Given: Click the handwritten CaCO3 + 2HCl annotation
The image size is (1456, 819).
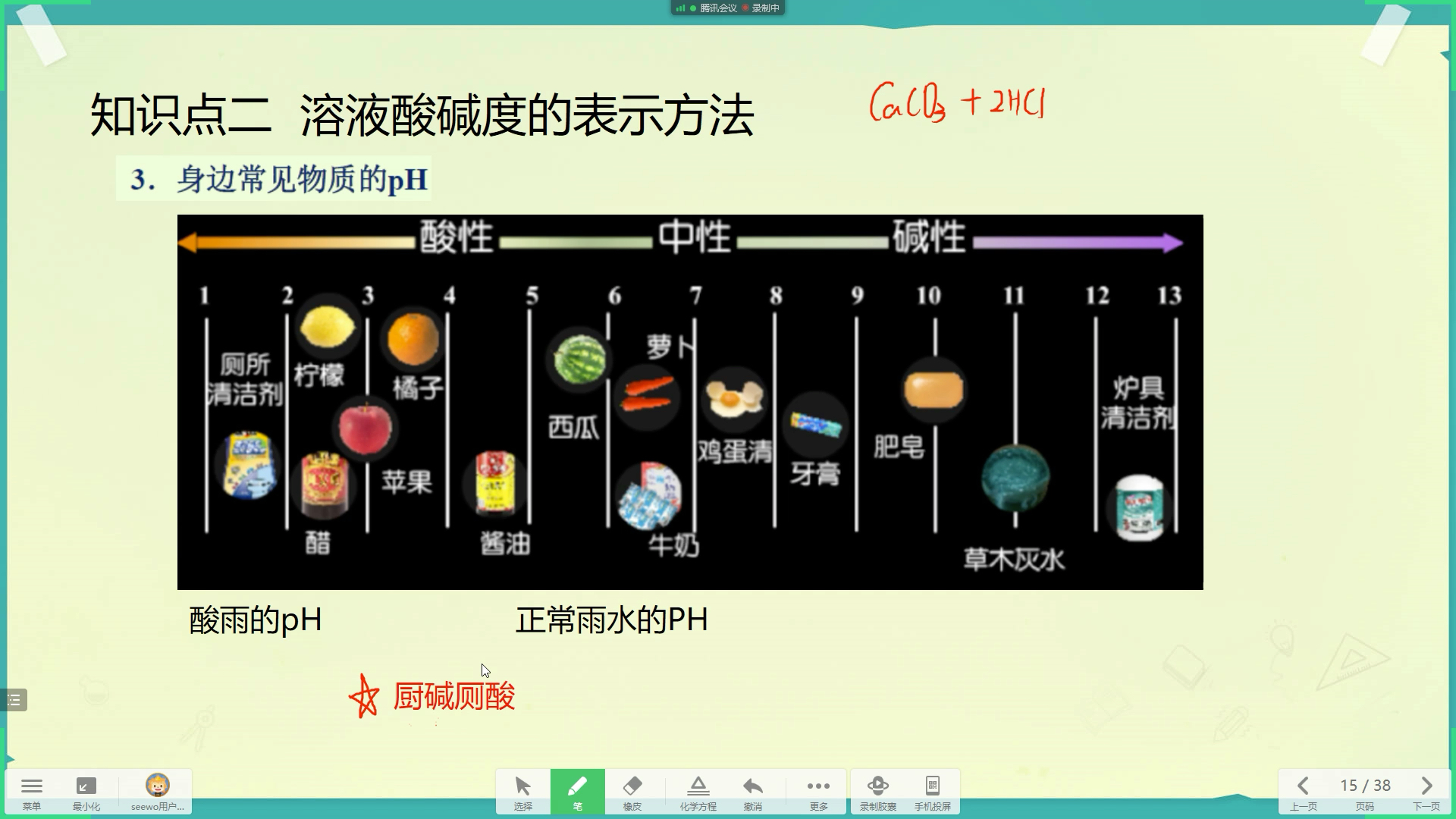Looking at the screenshot, I should tap(957, 102).
